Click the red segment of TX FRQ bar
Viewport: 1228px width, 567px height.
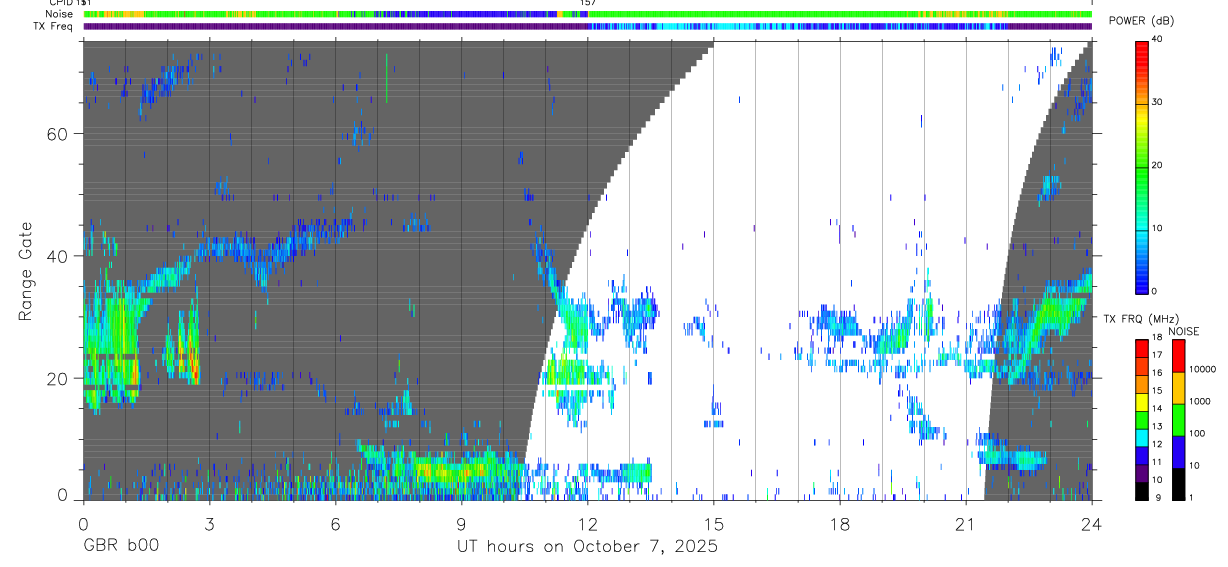[1141, 347]
